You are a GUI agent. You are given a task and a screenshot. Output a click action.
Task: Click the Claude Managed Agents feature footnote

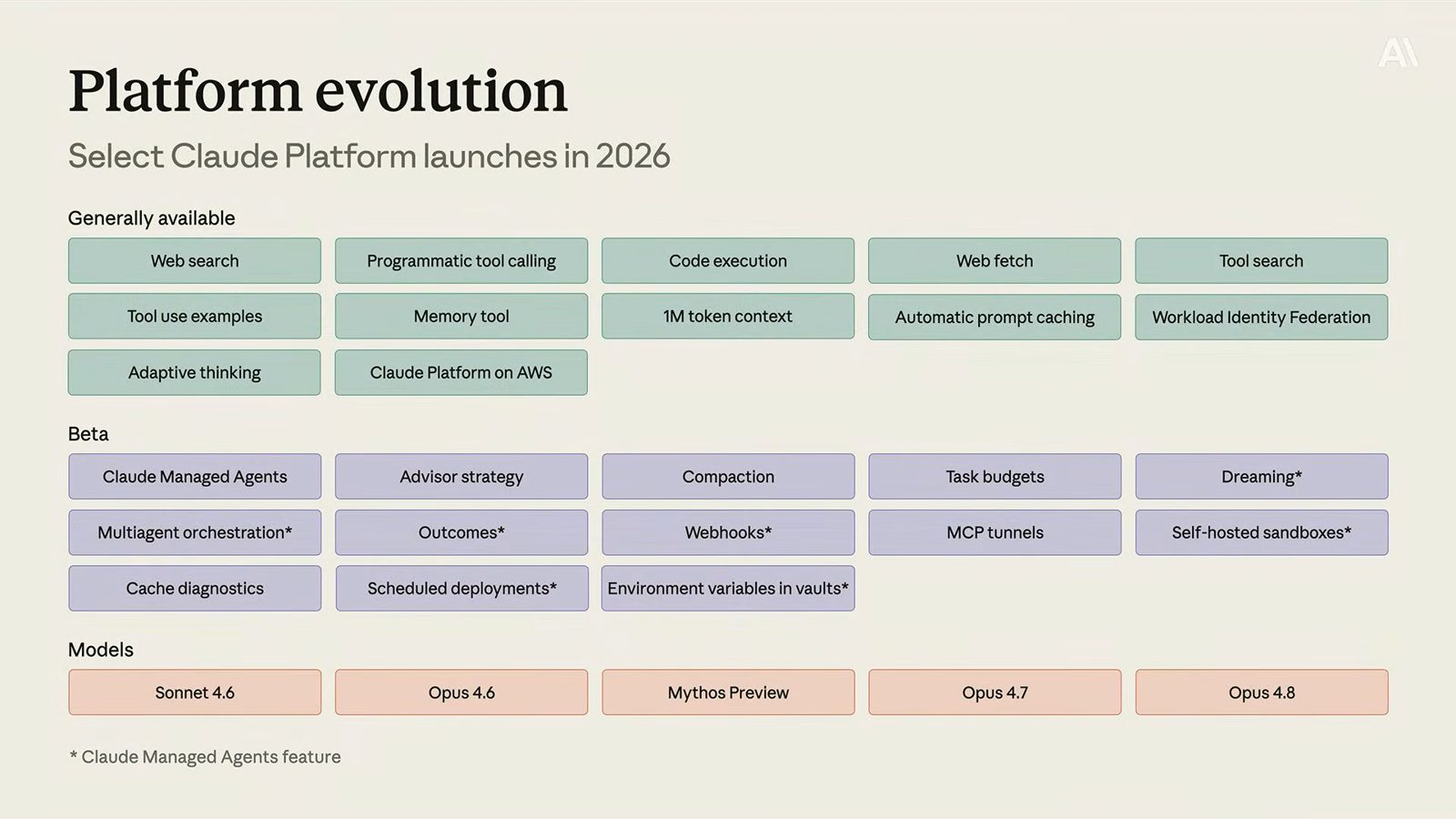205,757
